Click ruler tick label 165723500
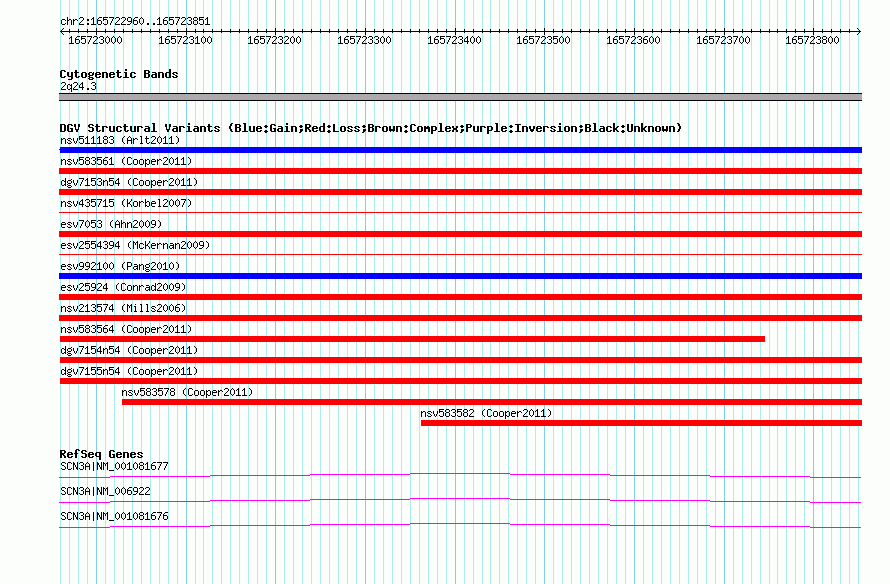 pyautogui.click(x=543, y=40)
